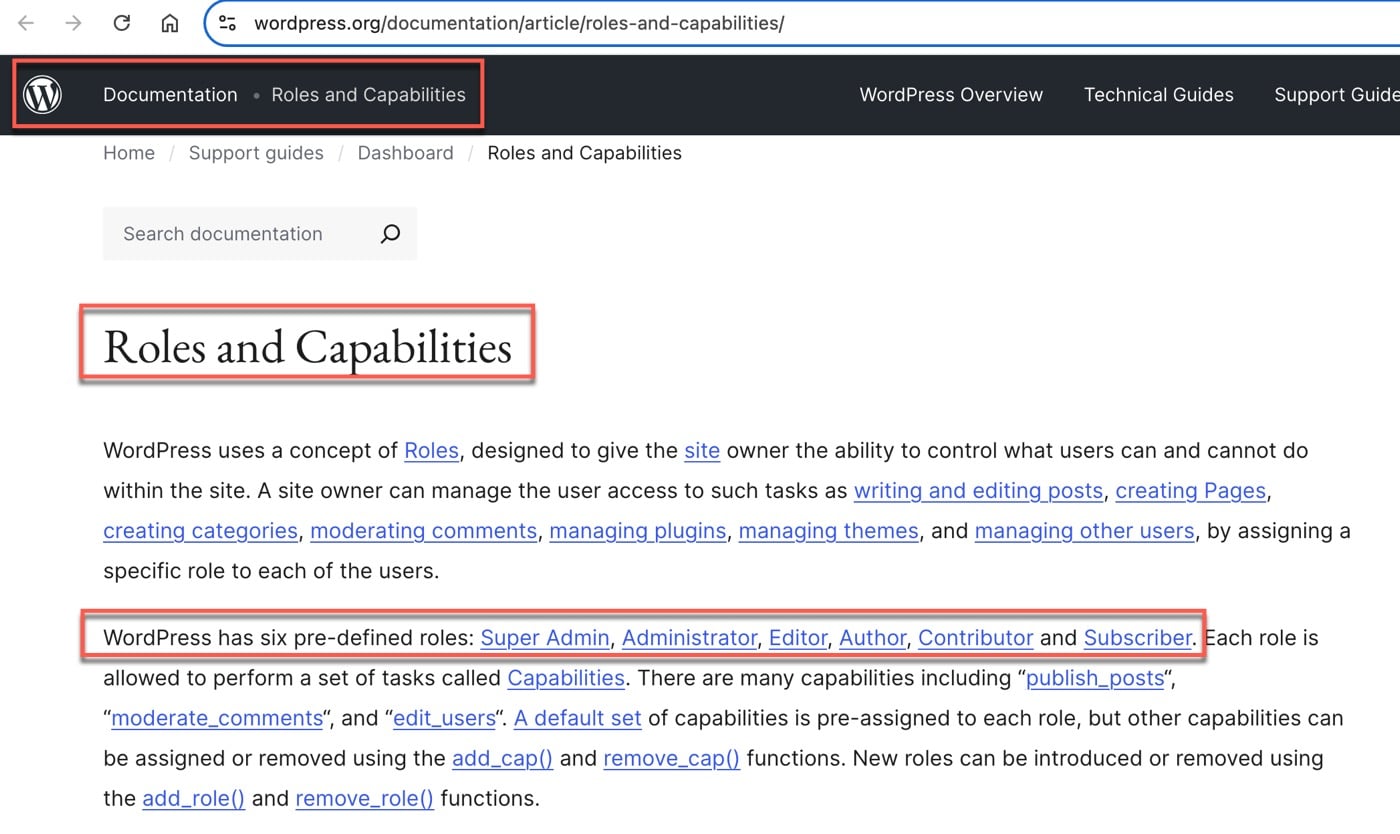Open the WordPress Overview menu item
The width and height of the screenshot is (1400, 834).
coord(951,95)
